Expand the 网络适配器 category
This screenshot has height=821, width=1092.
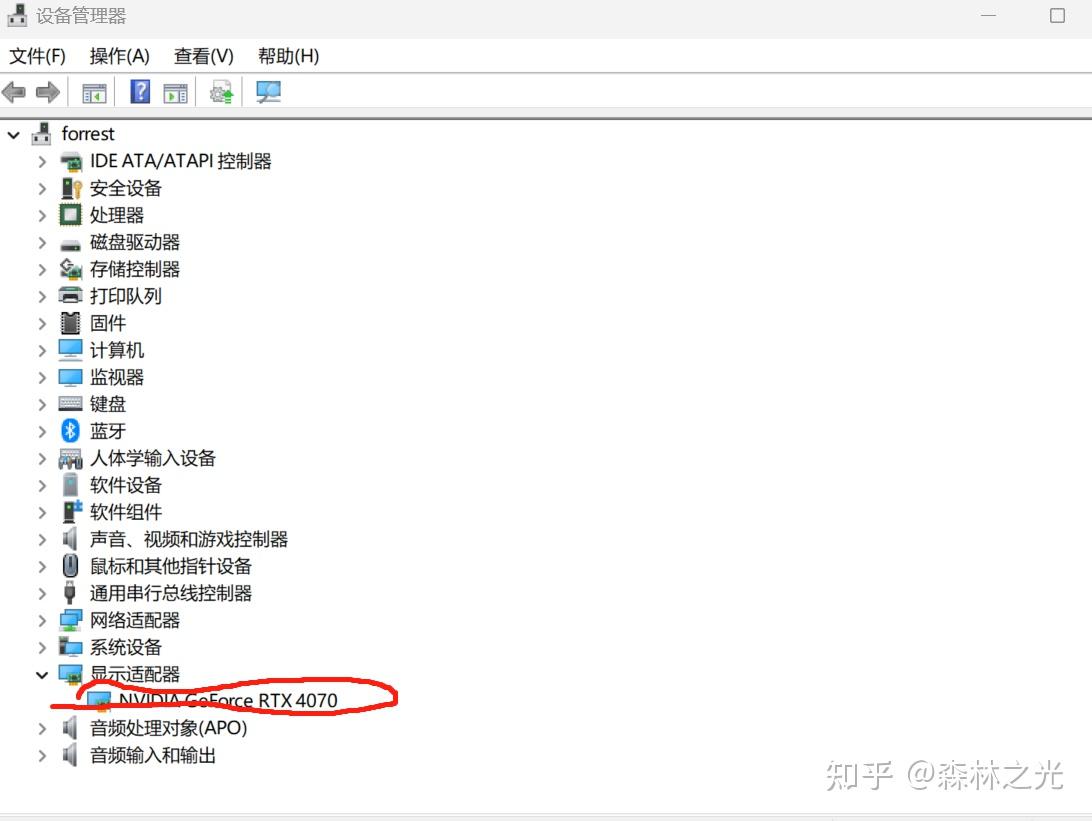(x=41, y=620)
